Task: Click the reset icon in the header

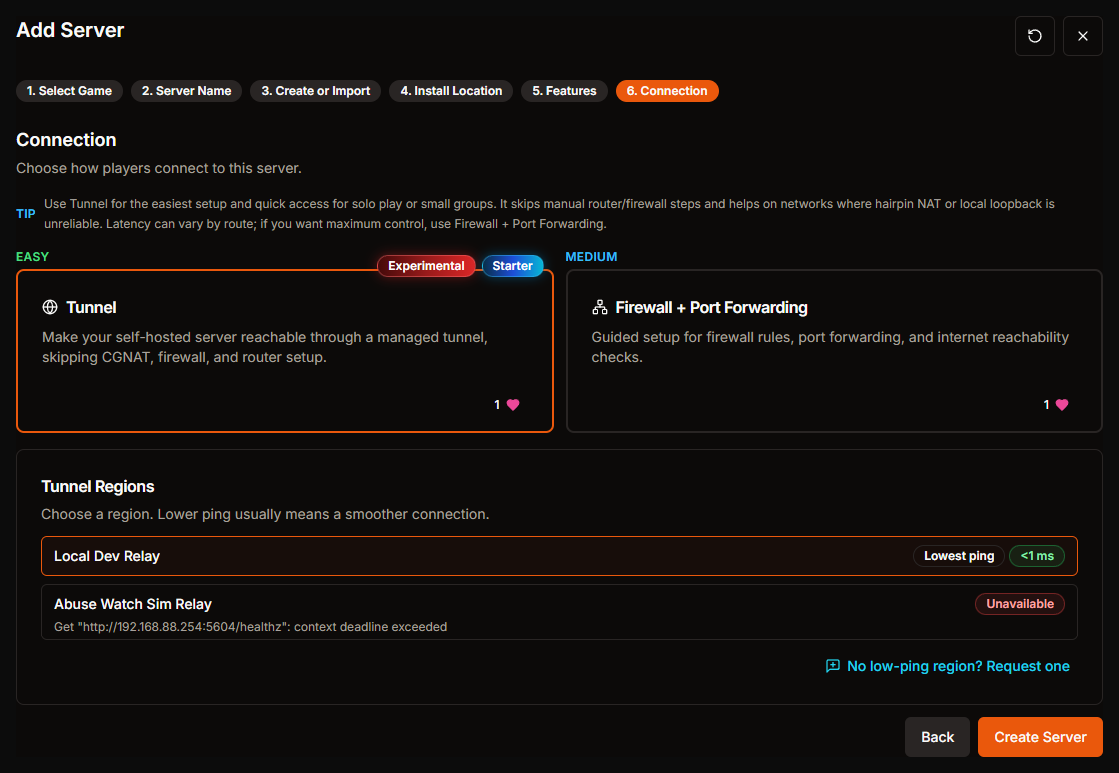Action: pyautogui.click(x=1034, y=35)
